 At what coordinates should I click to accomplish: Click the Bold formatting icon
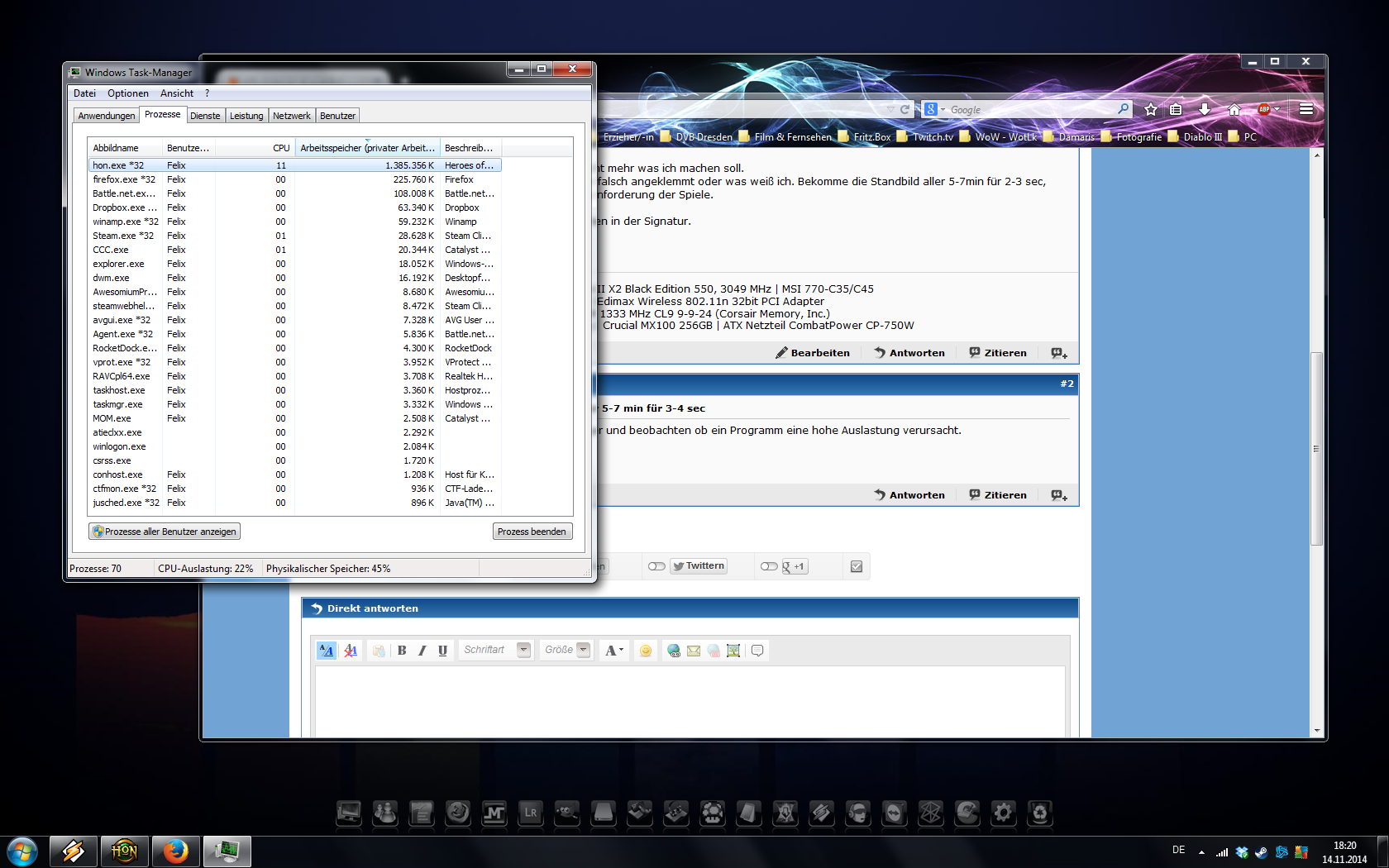click(402, 651)
